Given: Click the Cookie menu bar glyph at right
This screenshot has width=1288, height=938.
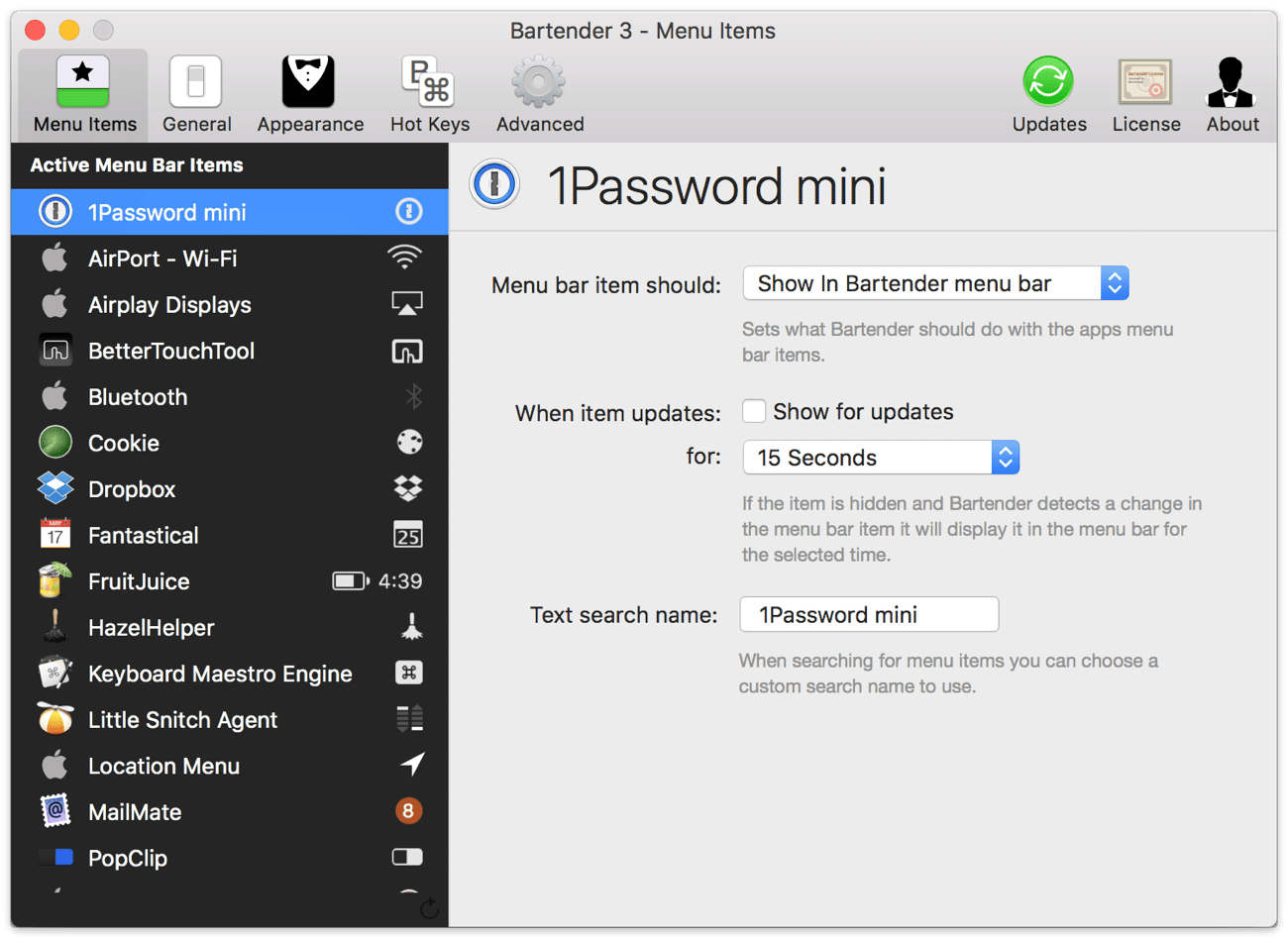Looking at the screenshot, I should [409, 442].
